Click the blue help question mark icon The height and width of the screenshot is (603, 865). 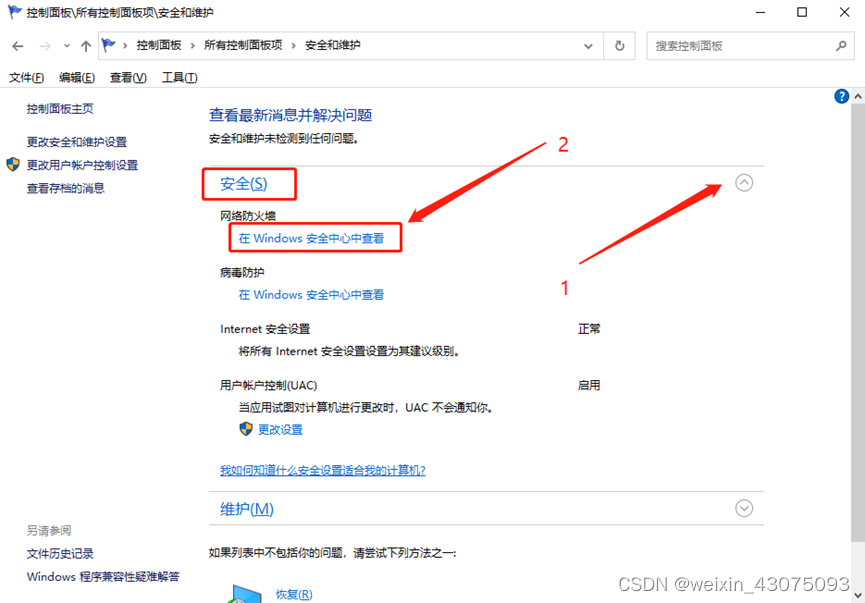coord(841,96)
